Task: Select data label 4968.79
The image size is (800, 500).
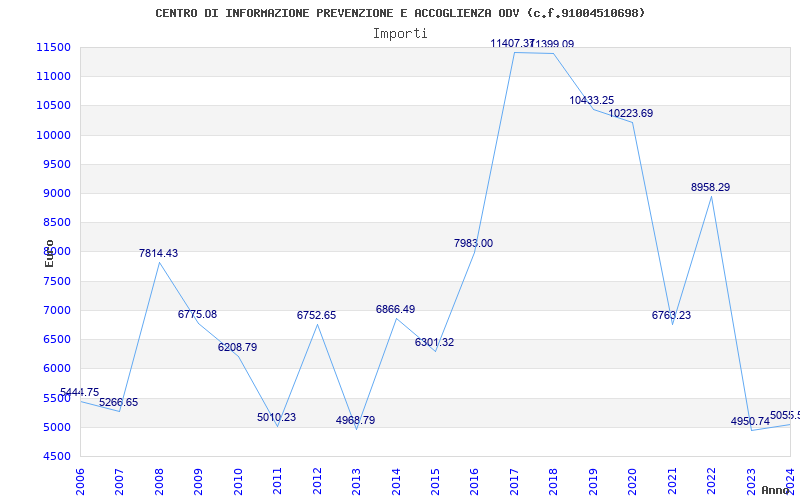Action: coord(356,420)
